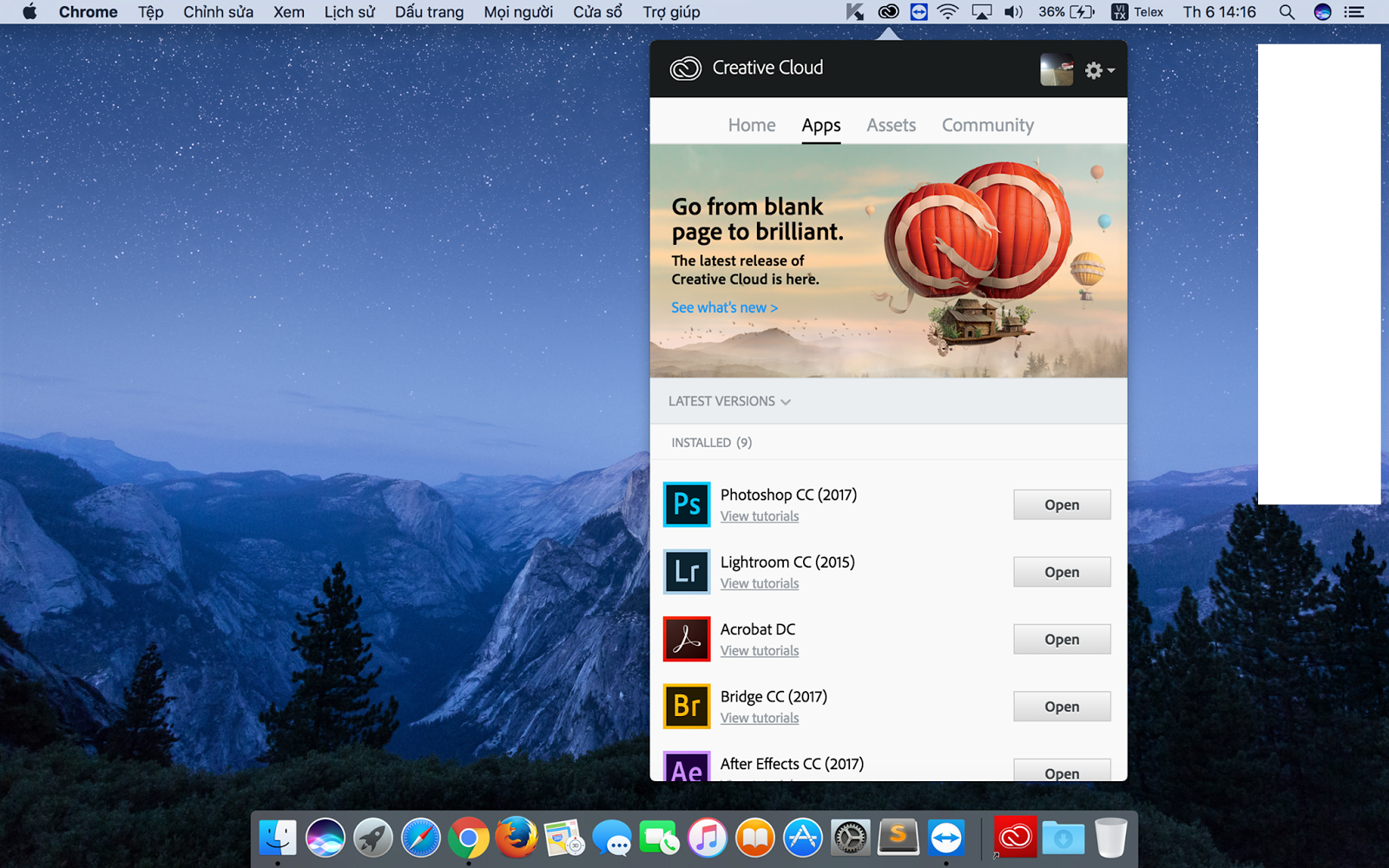Open FaceTime from the dock
The height and width of the screenshot is (868, 1389).
pos(660,838)
